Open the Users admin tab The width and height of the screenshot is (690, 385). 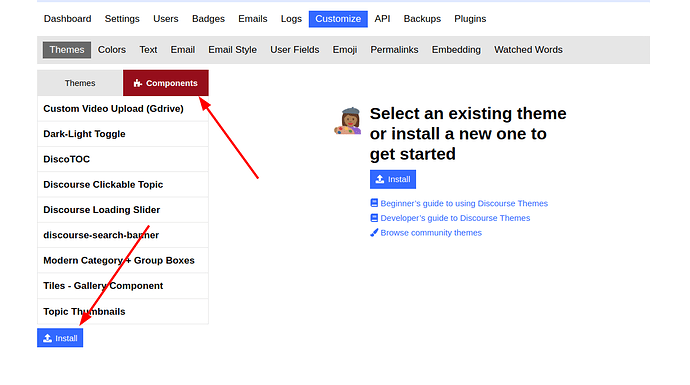point(165,19)
